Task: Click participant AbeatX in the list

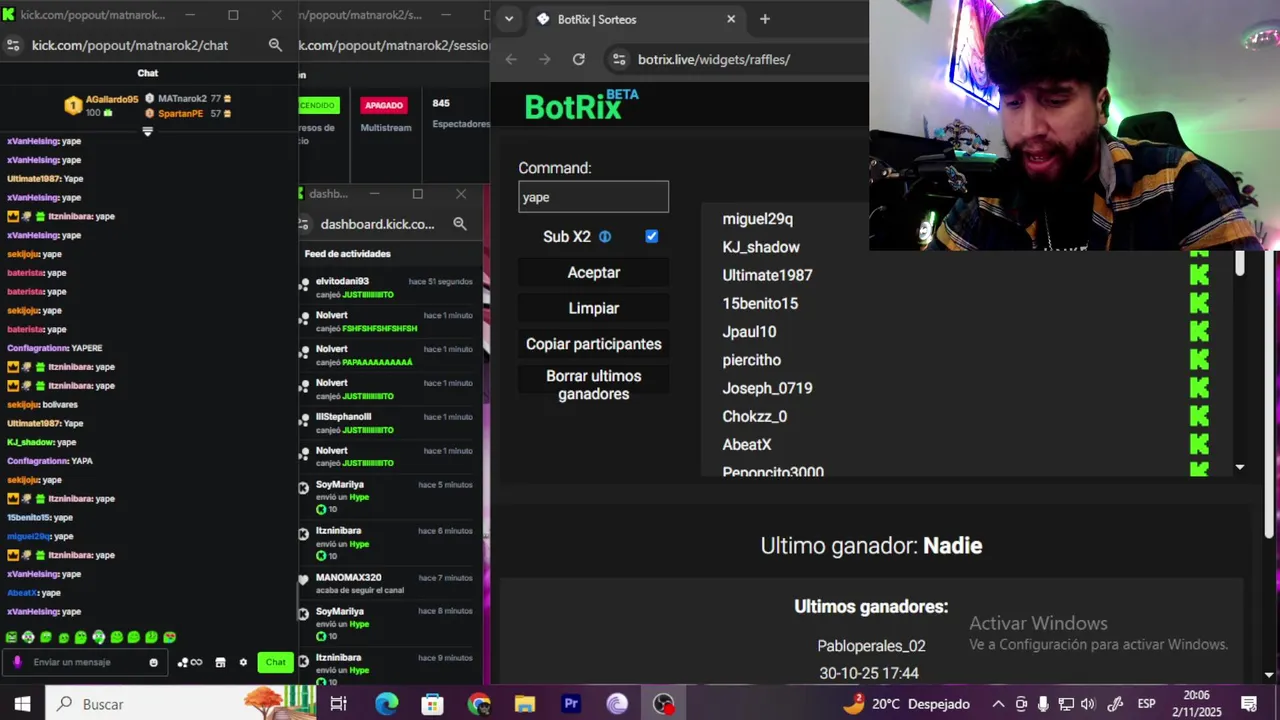Action: 747,445
